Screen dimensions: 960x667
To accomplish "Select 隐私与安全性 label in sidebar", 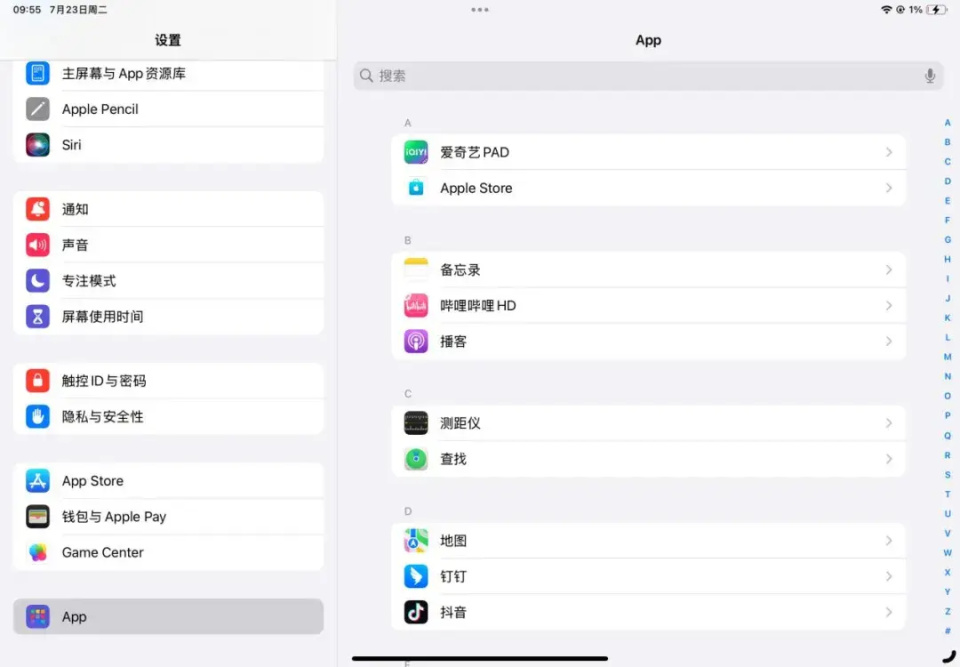I will click(102, 416).
